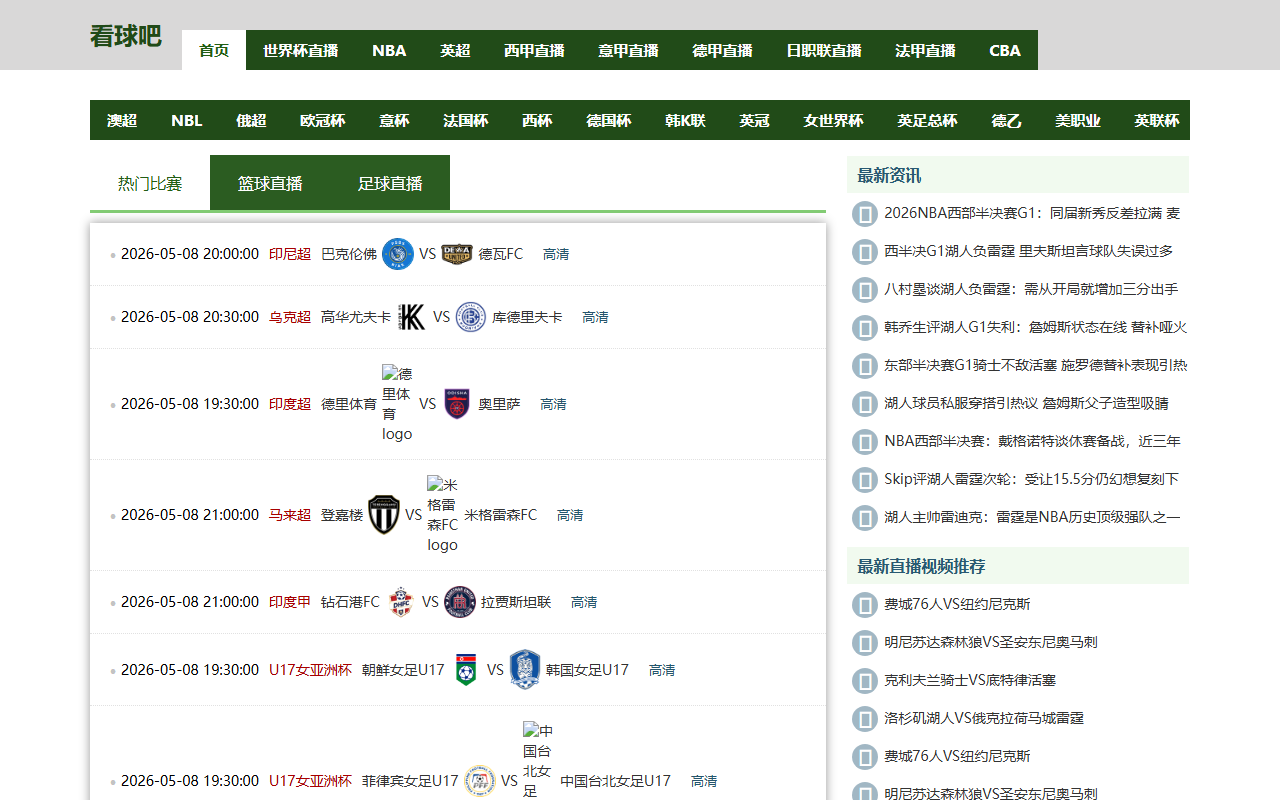Viewport: 1280px width, 800px height.
Task: Click the 库德里夫卡 team logo
Action: (x=471, y=317)
